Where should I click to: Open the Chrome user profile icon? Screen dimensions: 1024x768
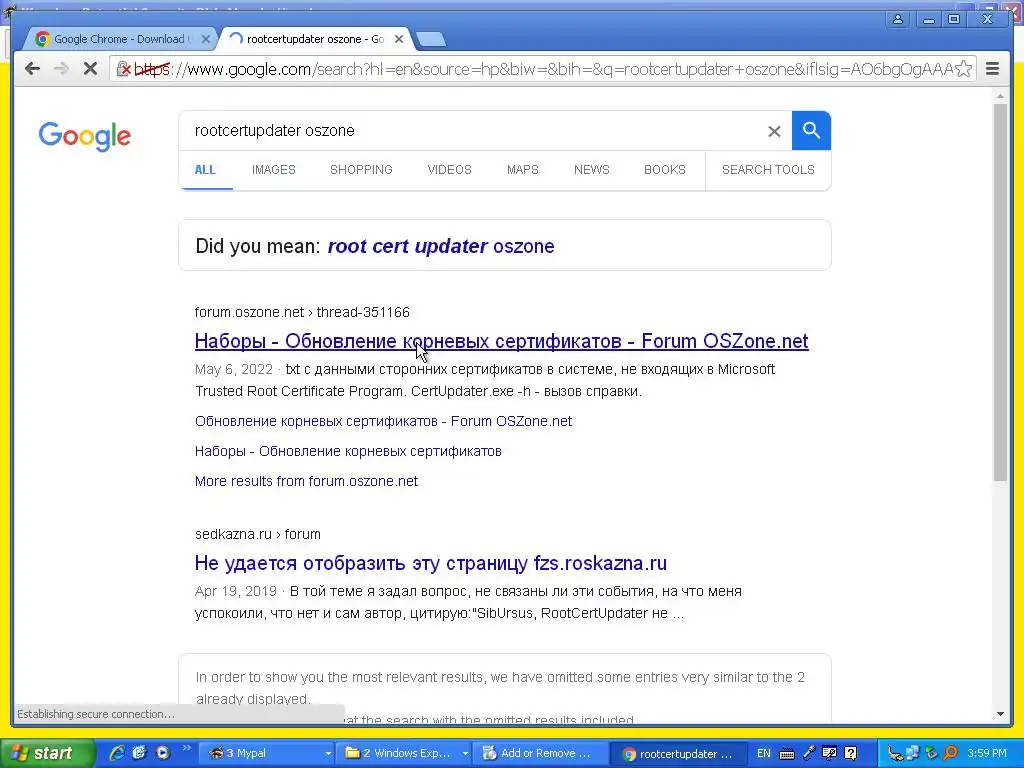[898, 19]
